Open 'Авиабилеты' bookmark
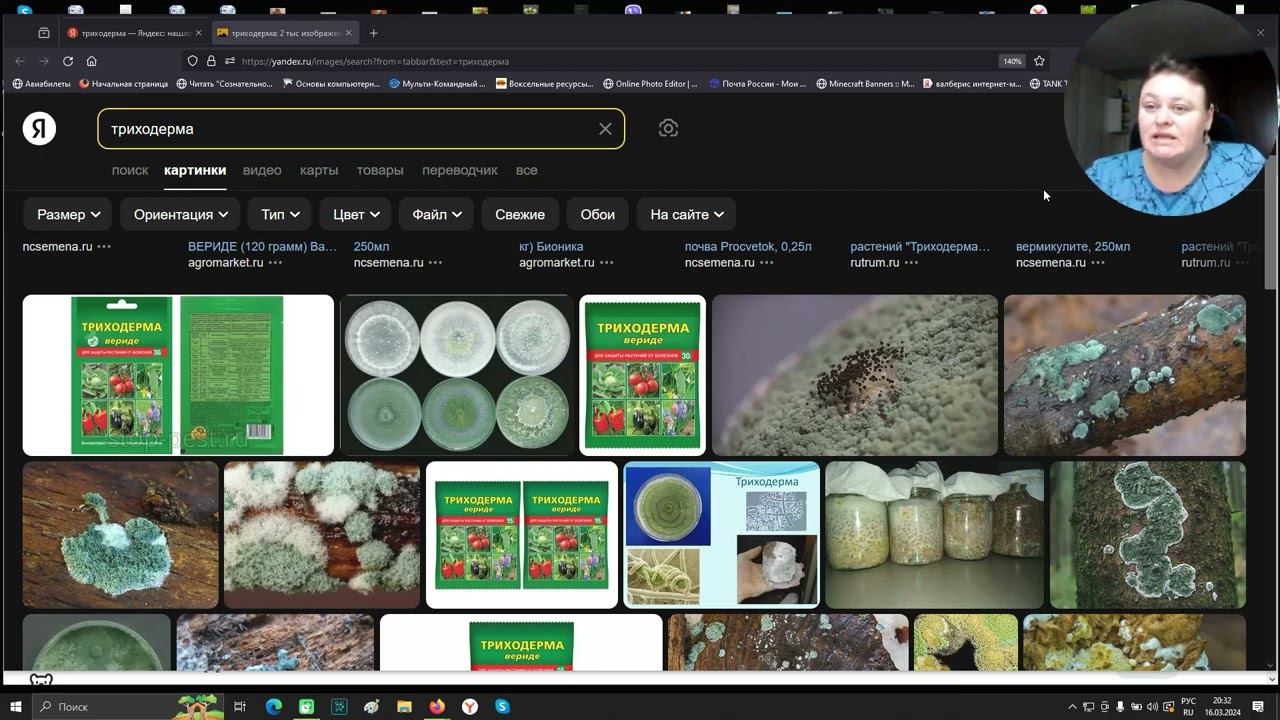Viewport: 1280px width, 720px height. click(x=41, y=84)
